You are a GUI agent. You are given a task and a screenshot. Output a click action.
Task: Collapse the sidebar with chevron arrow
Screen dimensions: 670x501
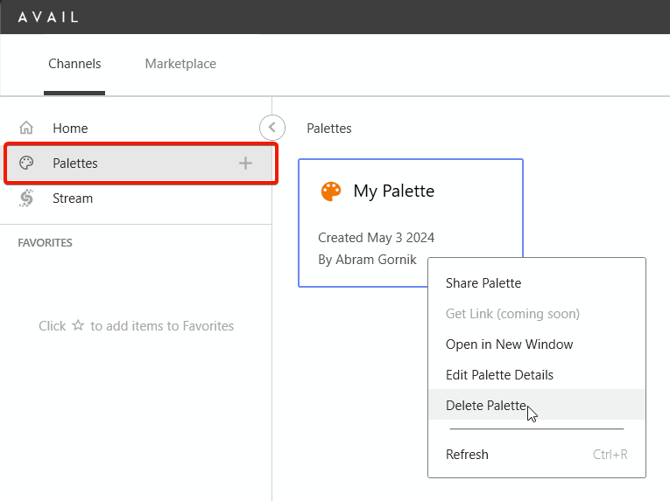tap(271, 128)
